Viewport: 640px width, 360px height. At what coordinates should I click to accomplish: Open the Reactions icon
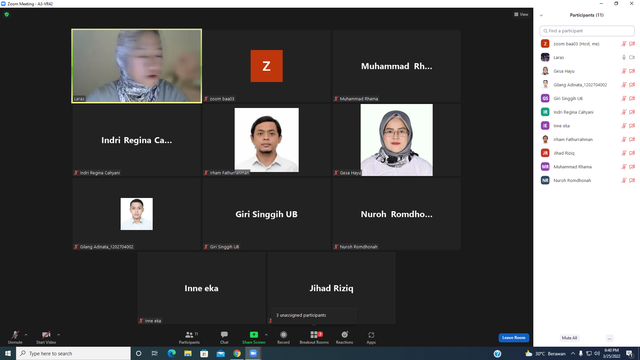344,335
